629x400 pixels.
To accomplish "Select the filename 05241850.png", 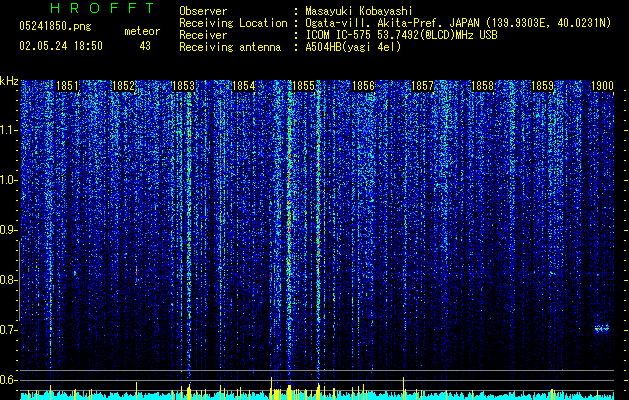I will point(55,26).
